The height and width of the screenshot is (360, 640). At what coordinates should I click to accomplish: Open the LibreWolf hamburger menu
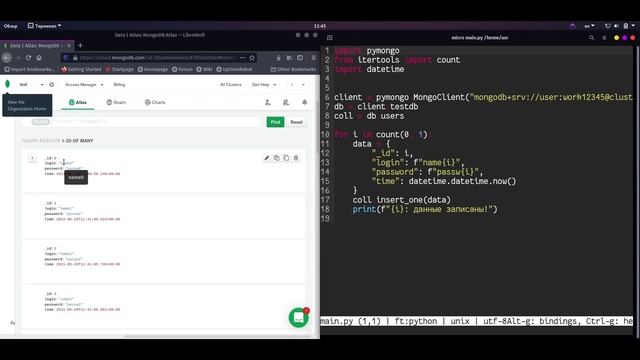pyautogui.click(x=313, y=58)
